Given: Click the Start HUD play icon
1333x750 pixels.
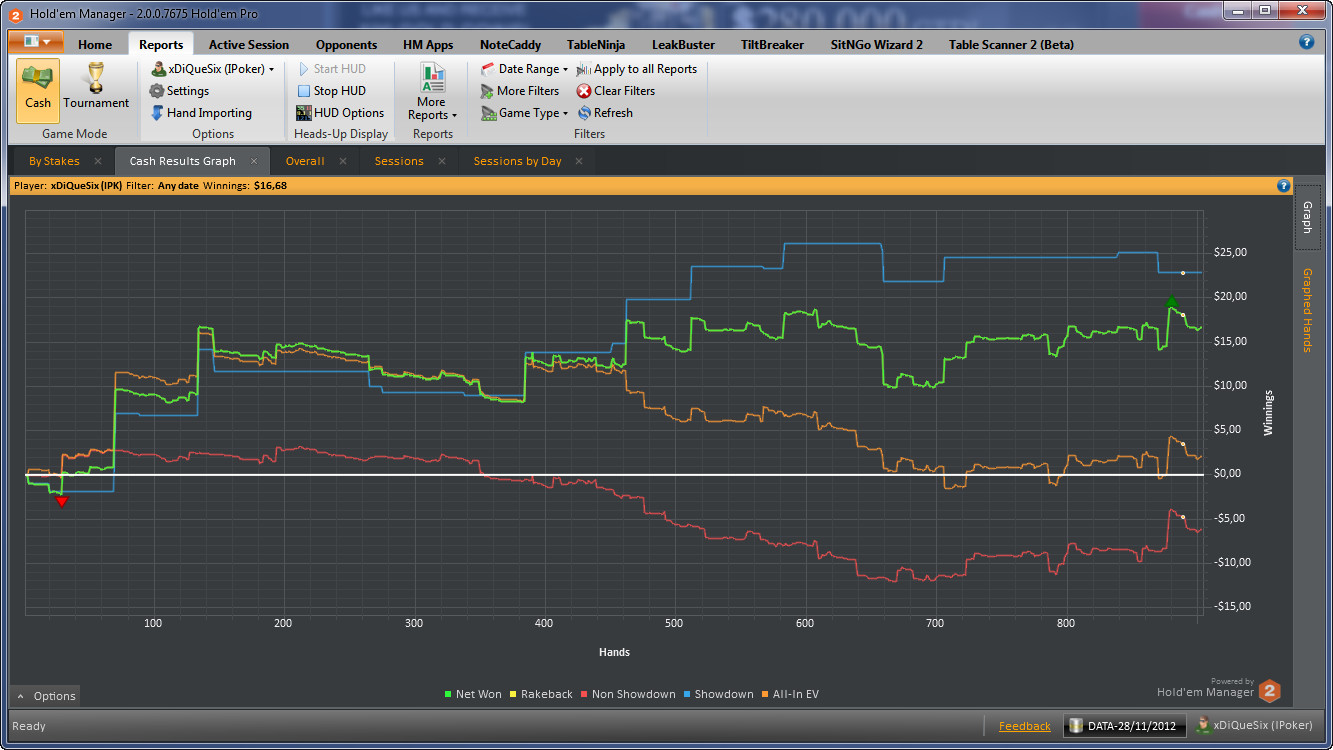Looking at the screenshot, I should (304, 69).
